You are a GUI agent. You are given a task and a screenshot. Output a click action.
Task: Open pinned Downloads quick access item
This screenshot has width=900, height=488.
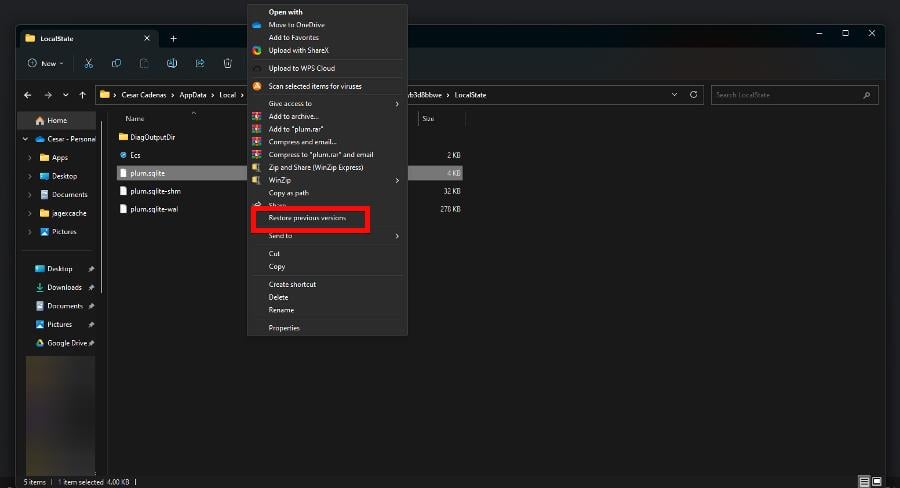click(x=59, y=287)
